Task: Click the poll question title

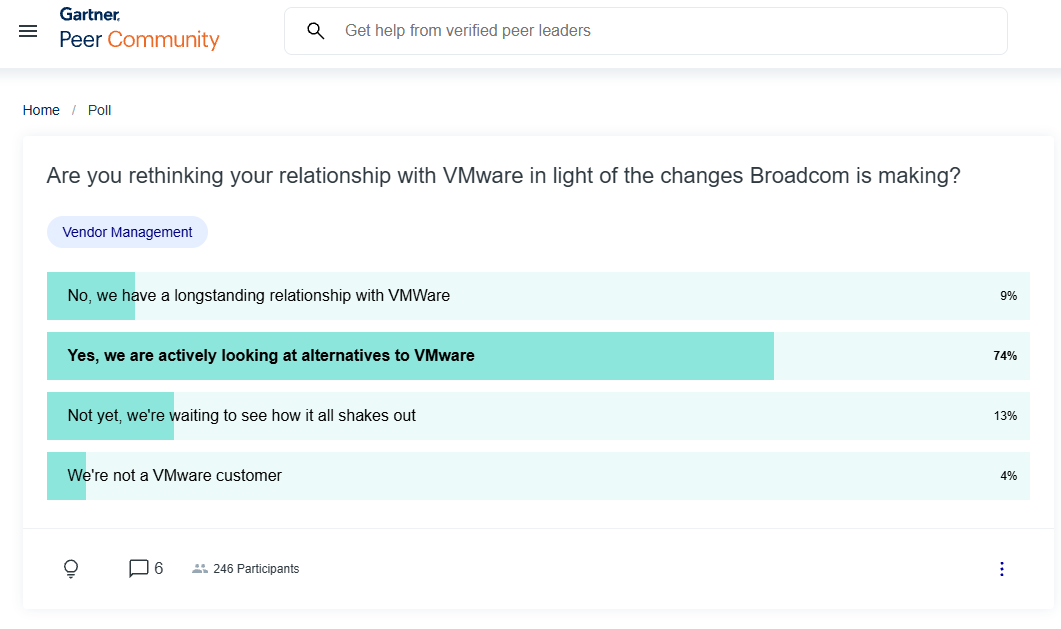Action: pos(503,176)
